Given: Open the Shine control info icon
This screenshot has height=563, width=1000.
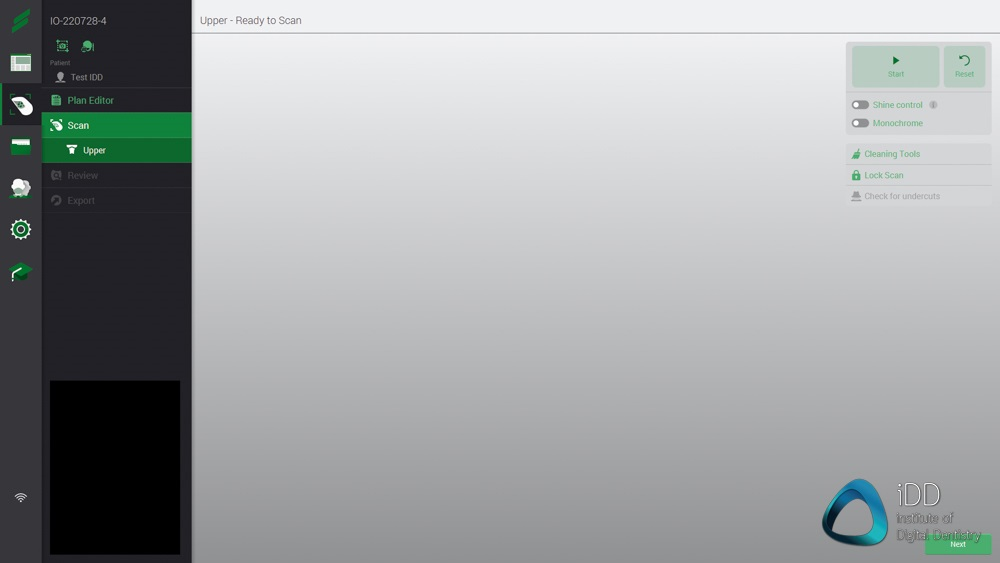Looking at the screenshot, I should pos(933,105).
